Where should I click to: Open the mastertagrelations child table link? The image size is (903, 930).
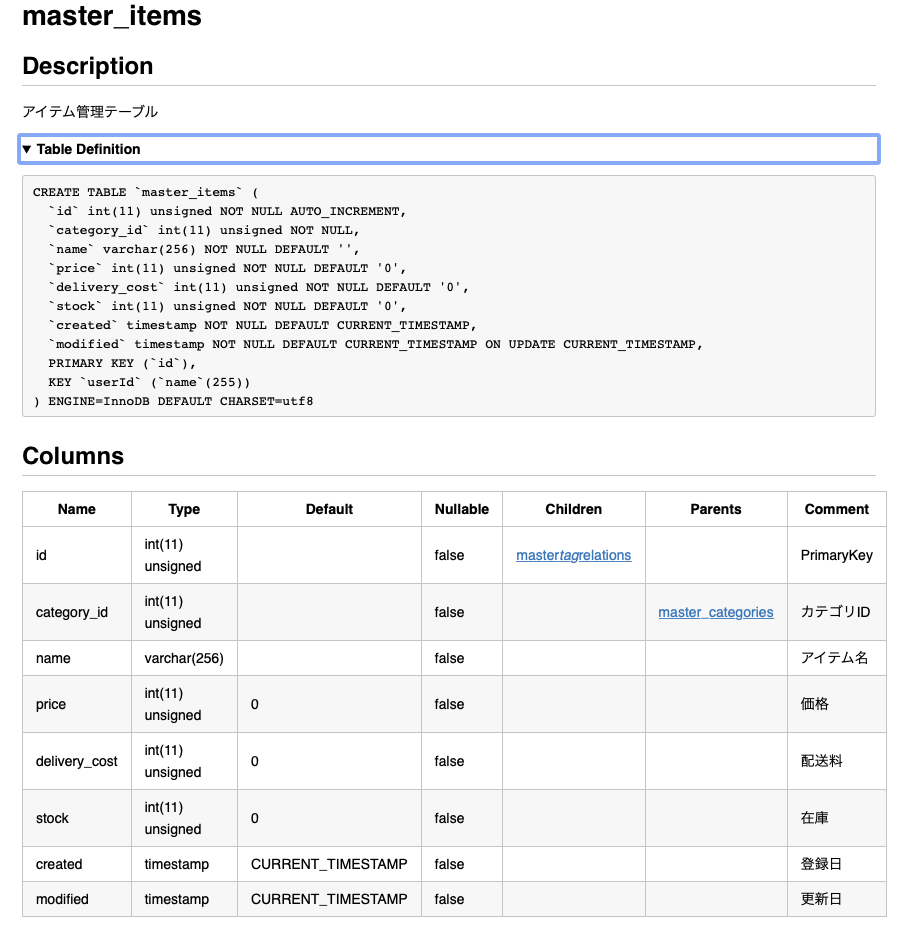coord(573,555)
